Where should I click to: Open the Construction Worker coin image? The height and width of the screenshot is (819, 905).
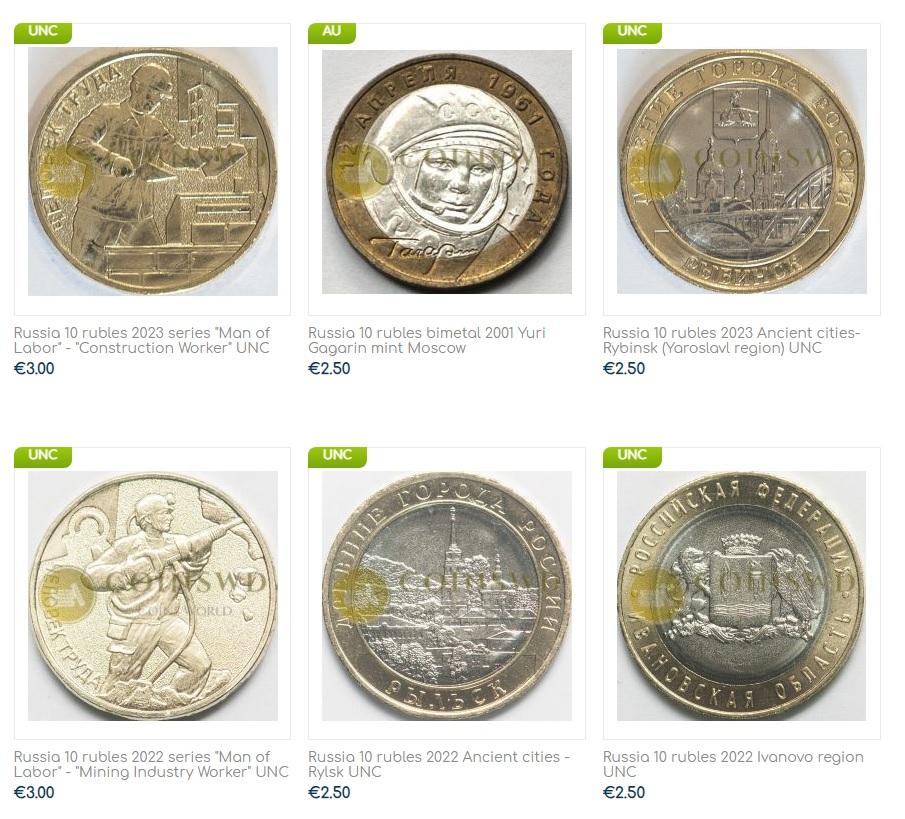153,171
